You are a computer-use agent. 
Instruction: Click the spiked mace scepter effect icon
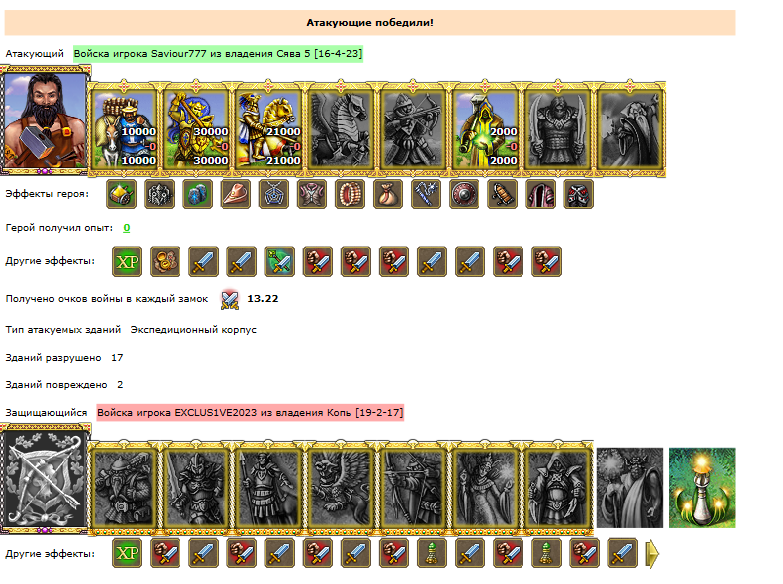426,194
